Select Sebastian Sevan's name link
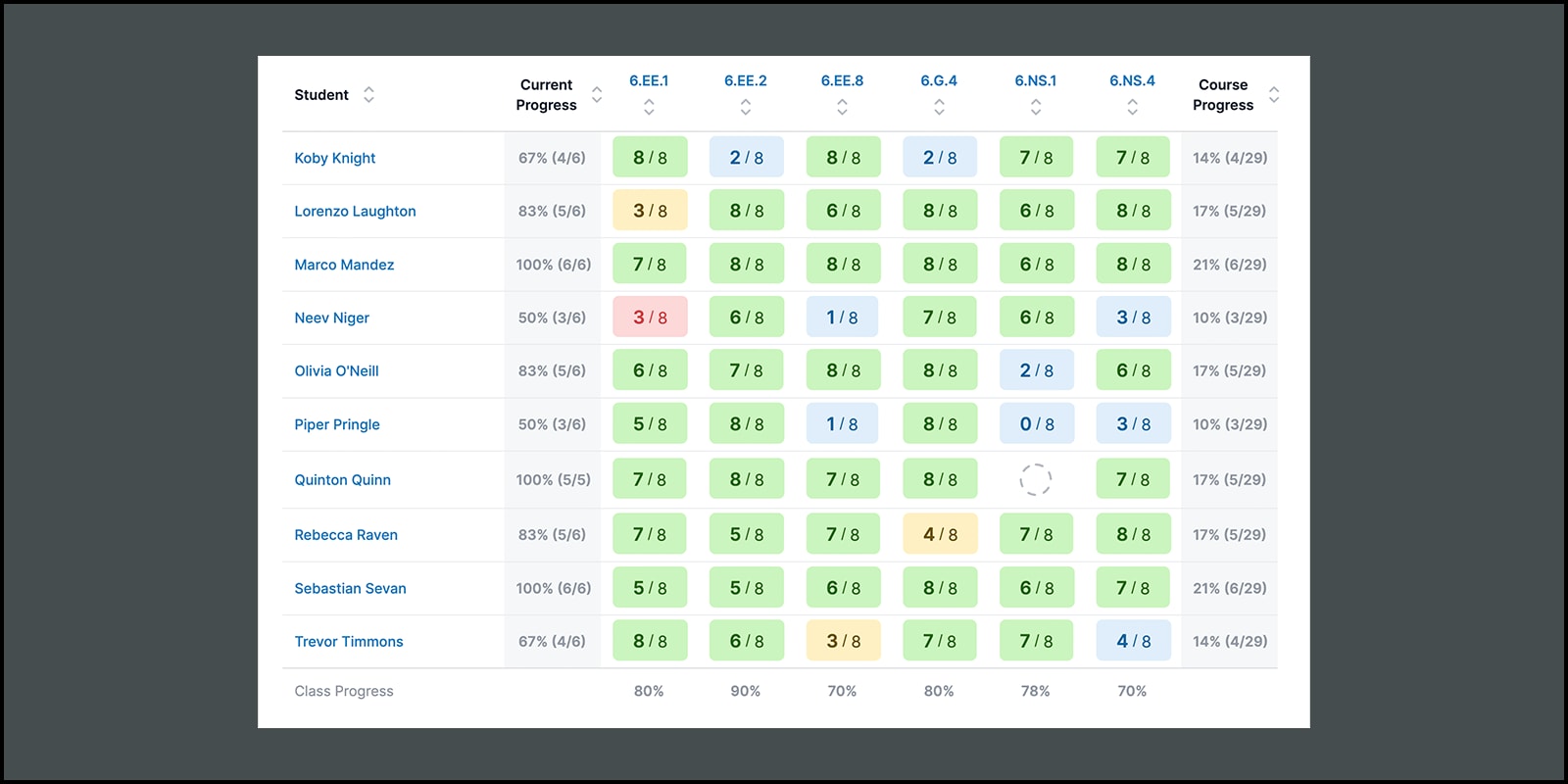 pos(350,588)
